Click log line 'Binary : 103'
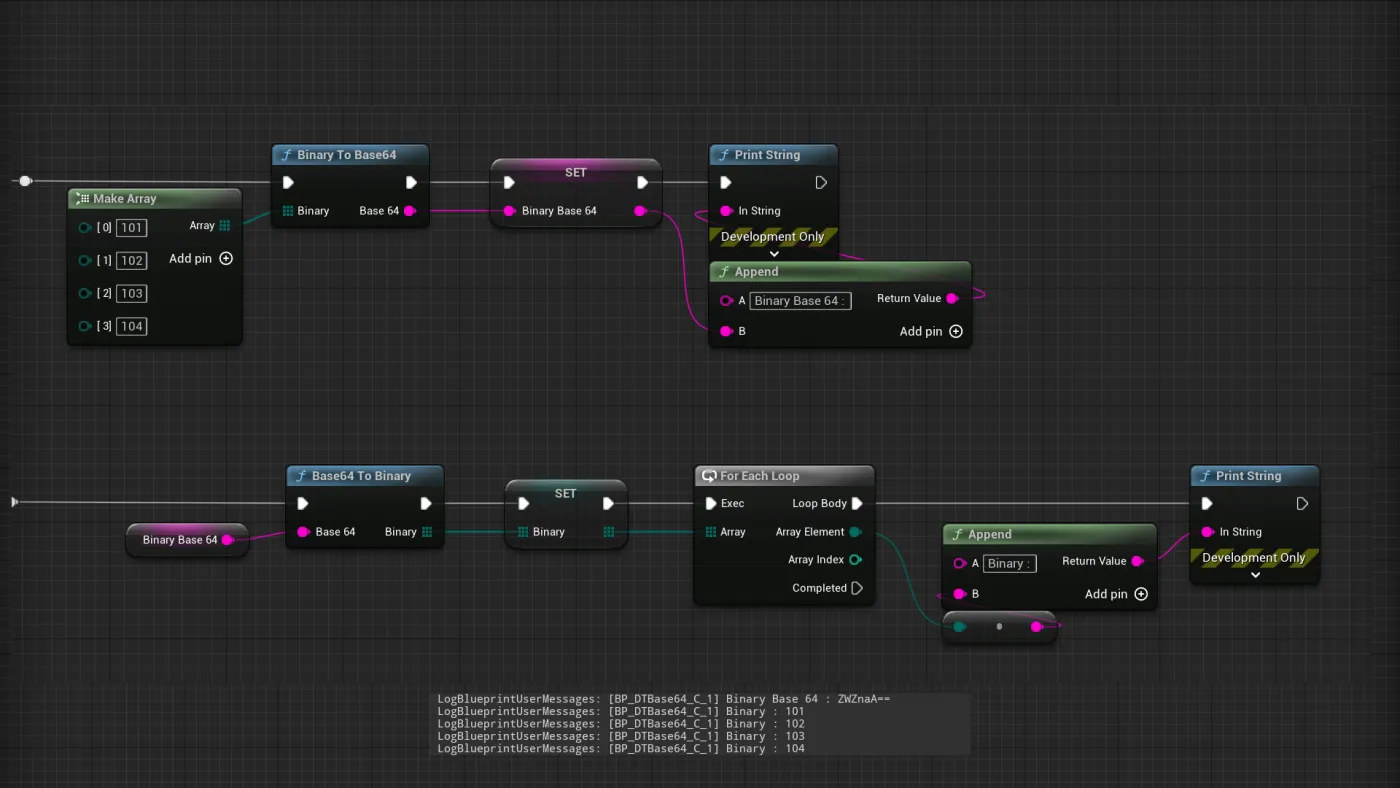 point(621,736)
